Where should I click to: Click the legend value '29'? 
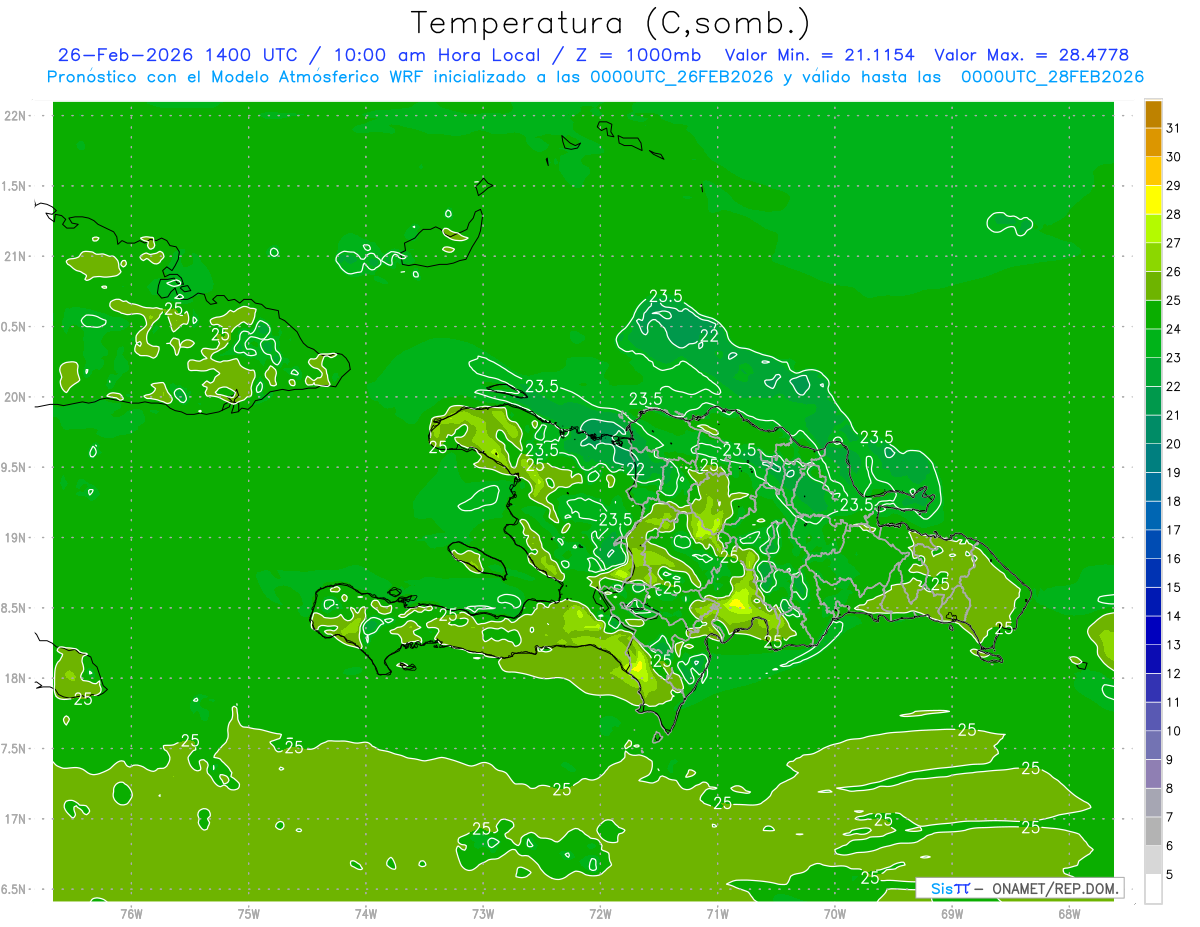[x=1174, y=185]
